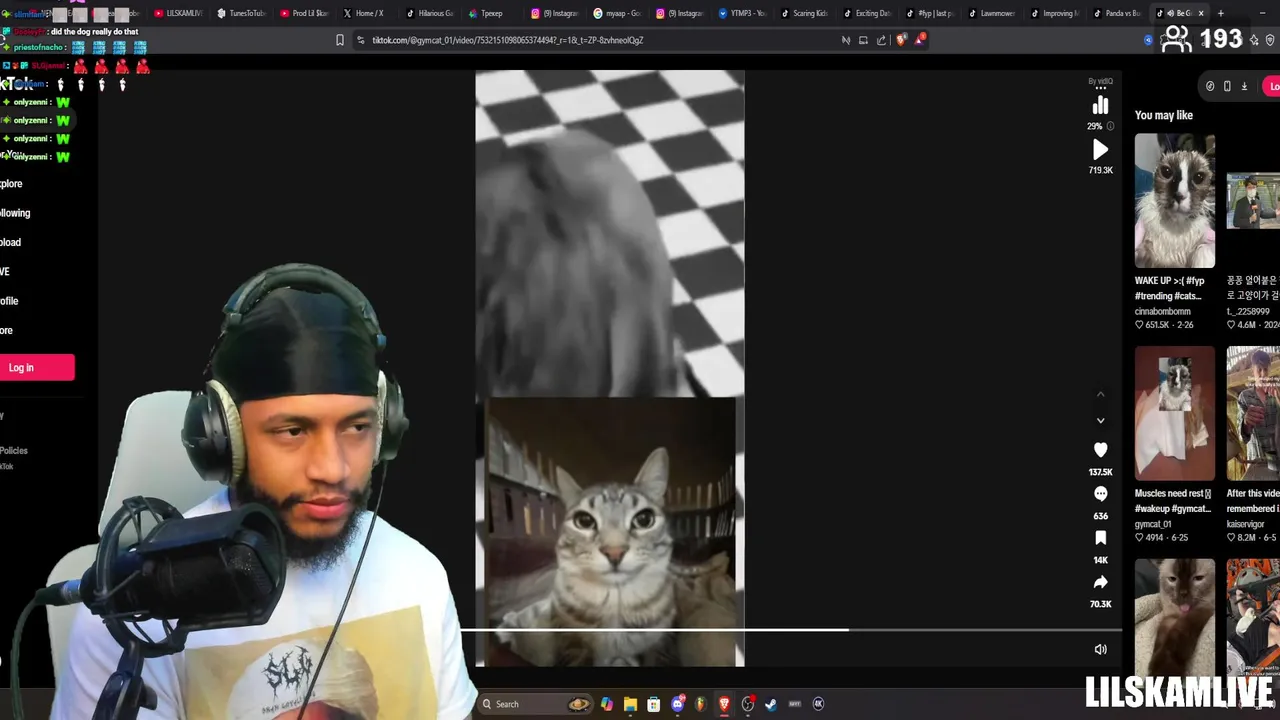The image size is (1280, 720).
Task: Switch to the Panda vs Bu tab
Action: point(1119,13)
